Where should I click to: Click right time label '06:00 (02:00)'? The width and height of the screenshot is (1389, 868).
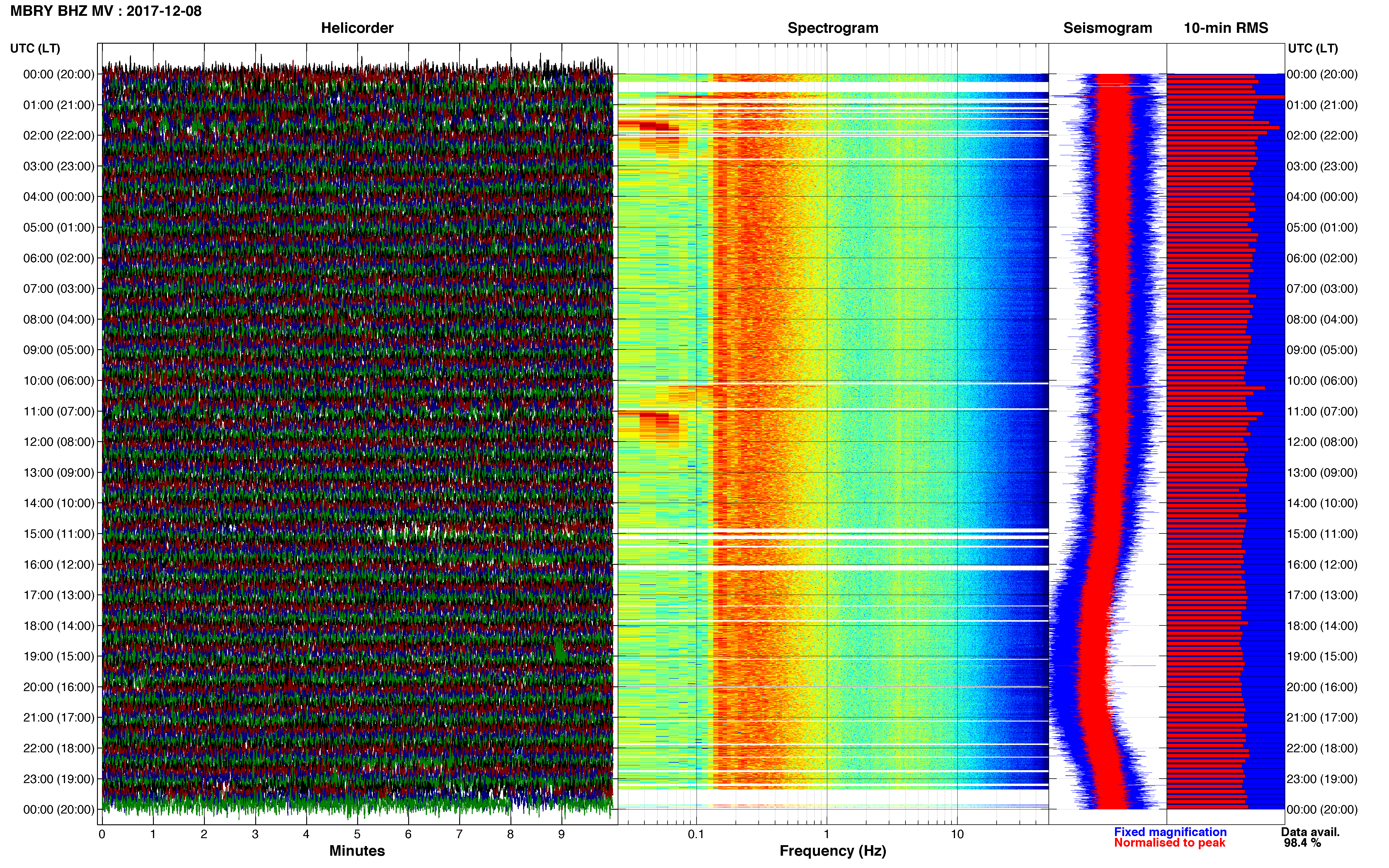[x=1322, y=258]
